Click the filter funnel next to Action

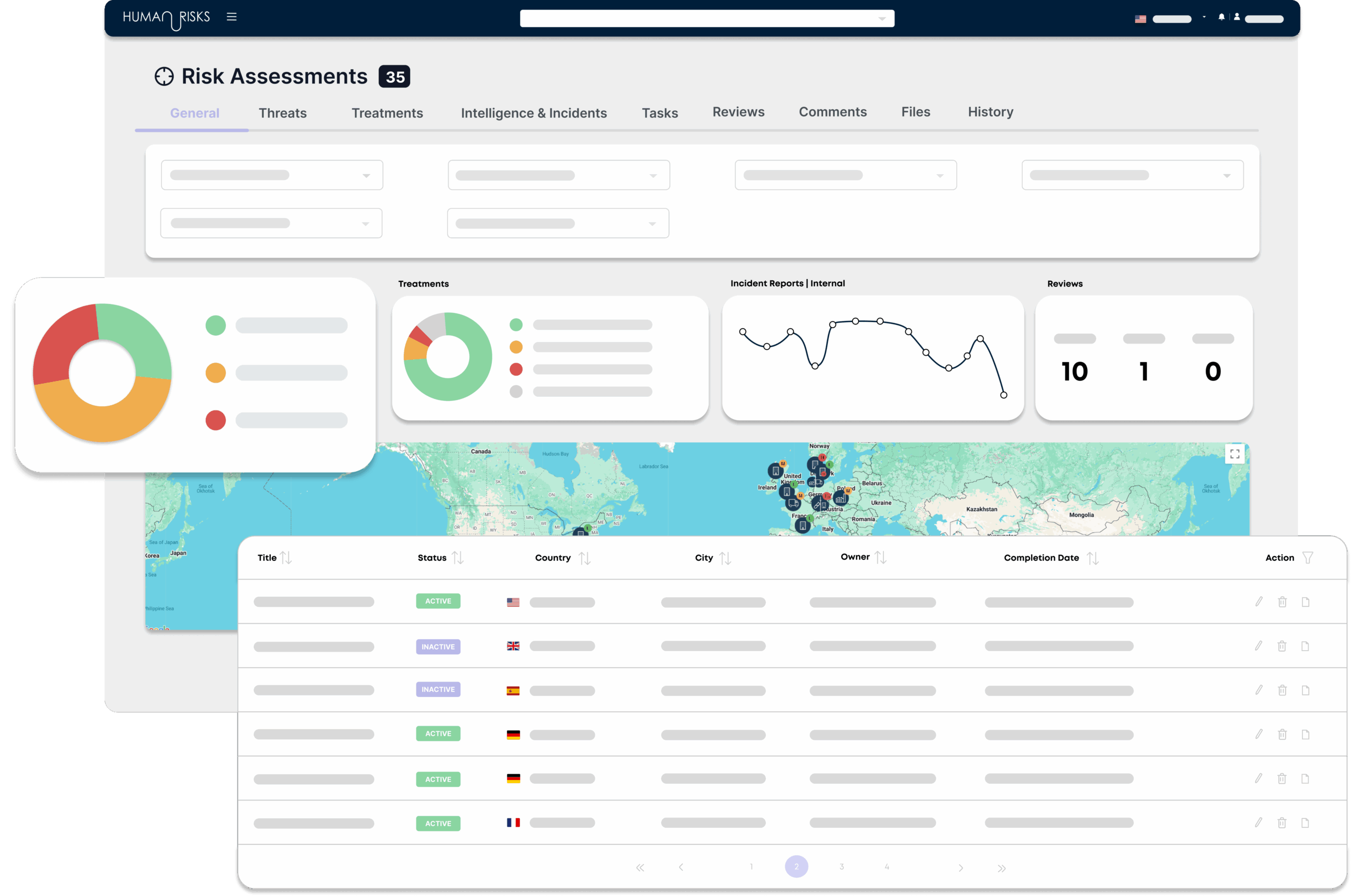click(1308, 558)
